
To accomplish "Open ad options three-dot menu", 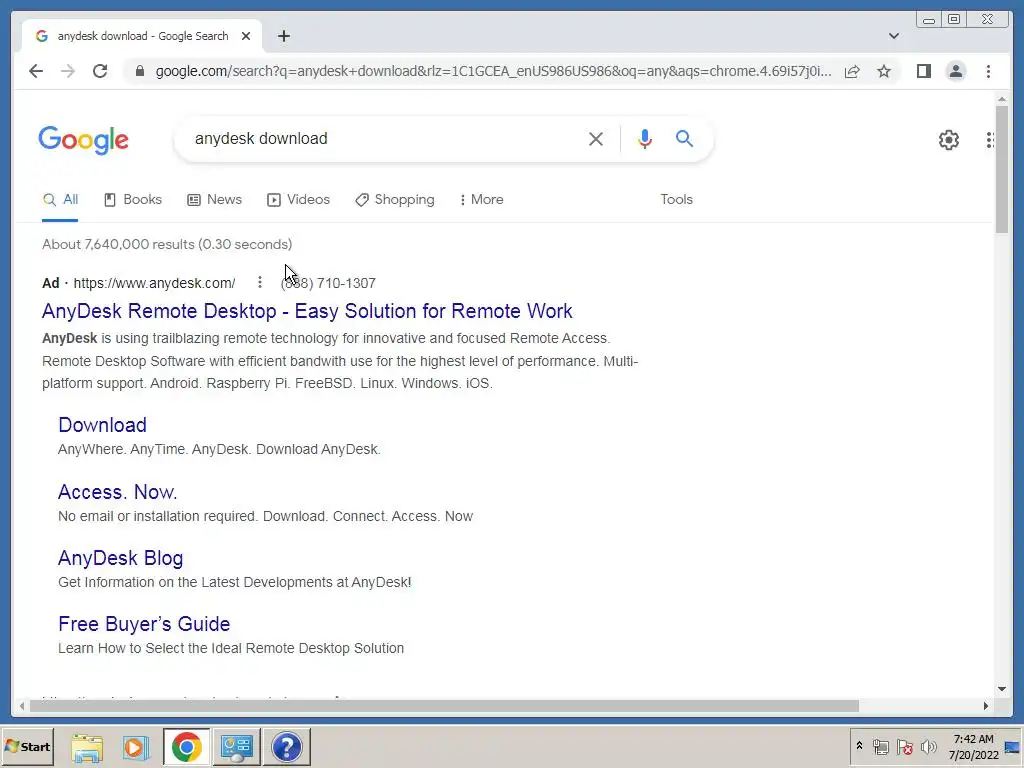I will (x=259, y=282).
